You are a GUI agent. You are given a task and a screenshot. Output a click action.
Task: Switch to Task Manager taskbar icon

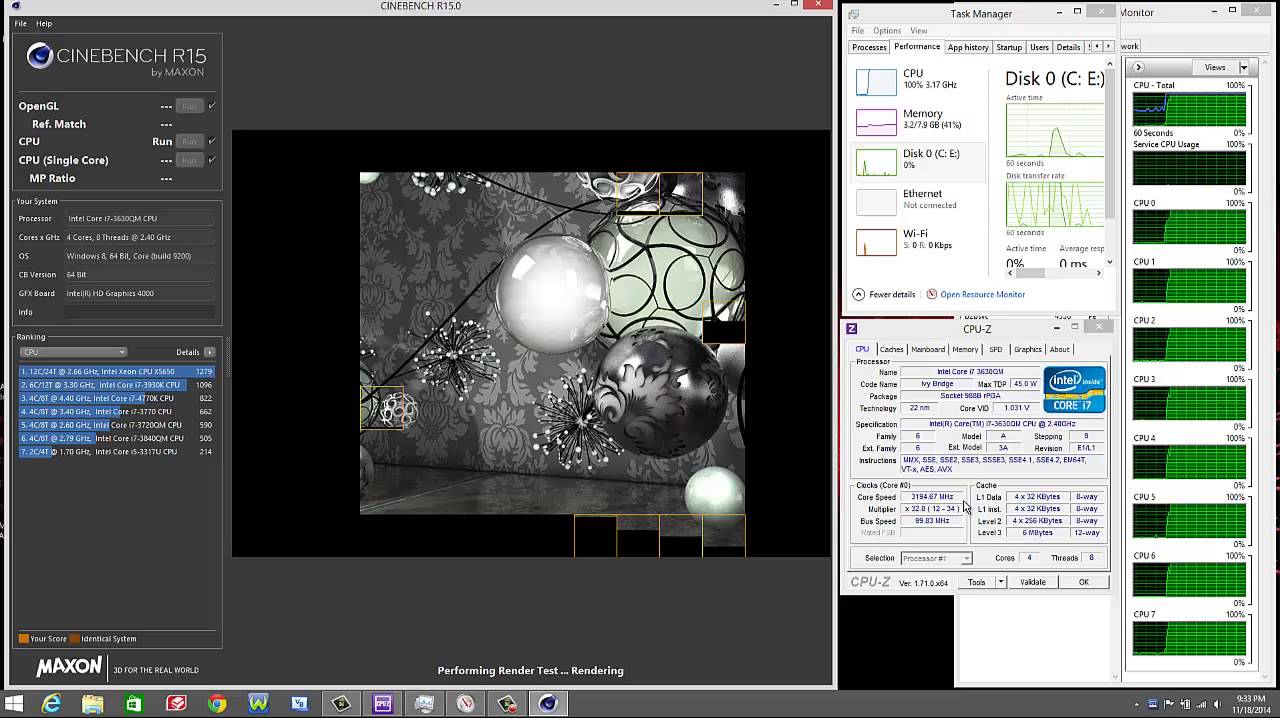tap(424, 704)
